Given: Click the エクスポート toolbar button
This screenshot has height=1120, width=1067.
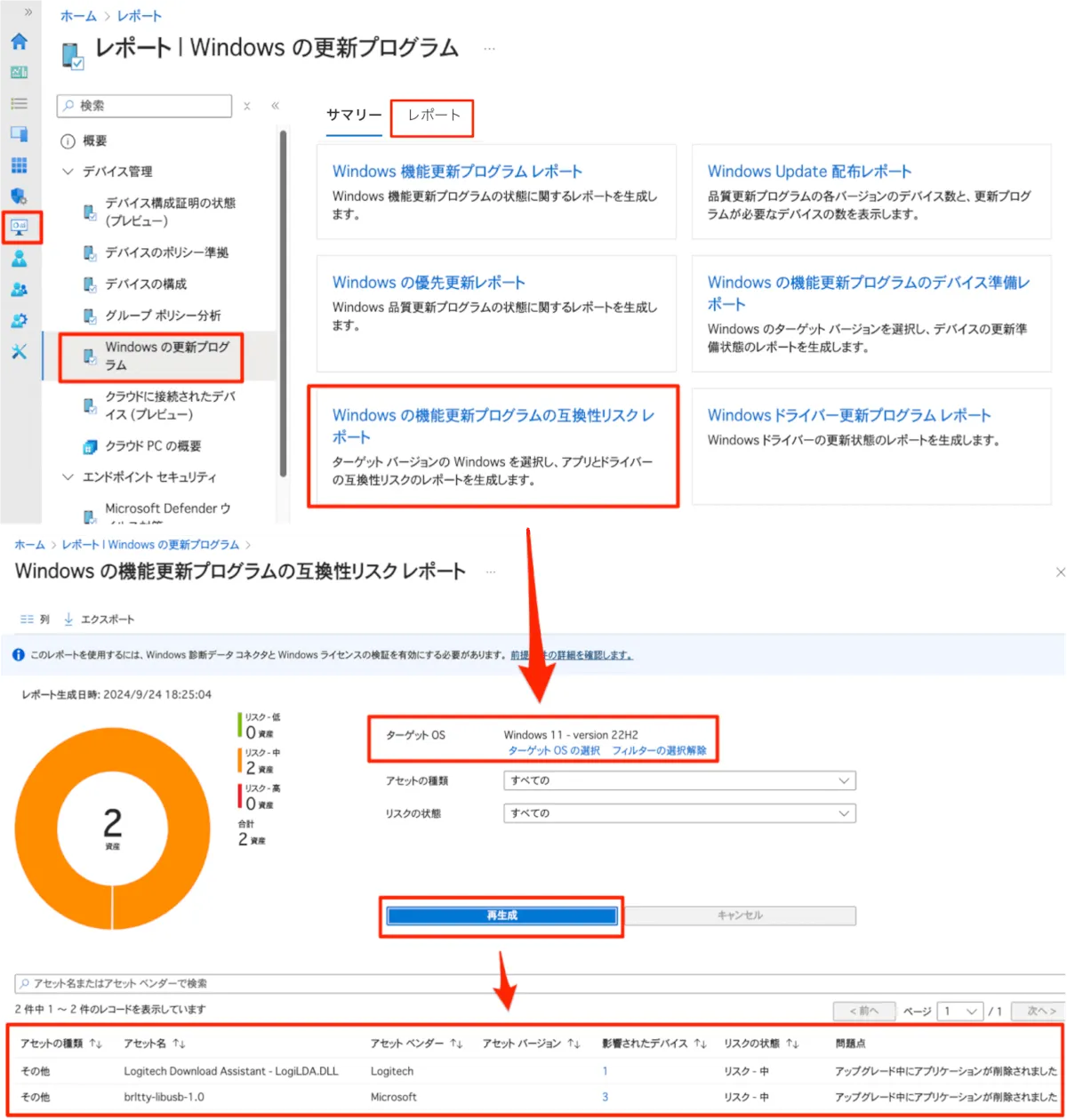Looking at the screenshot, I should click(99, 620).
